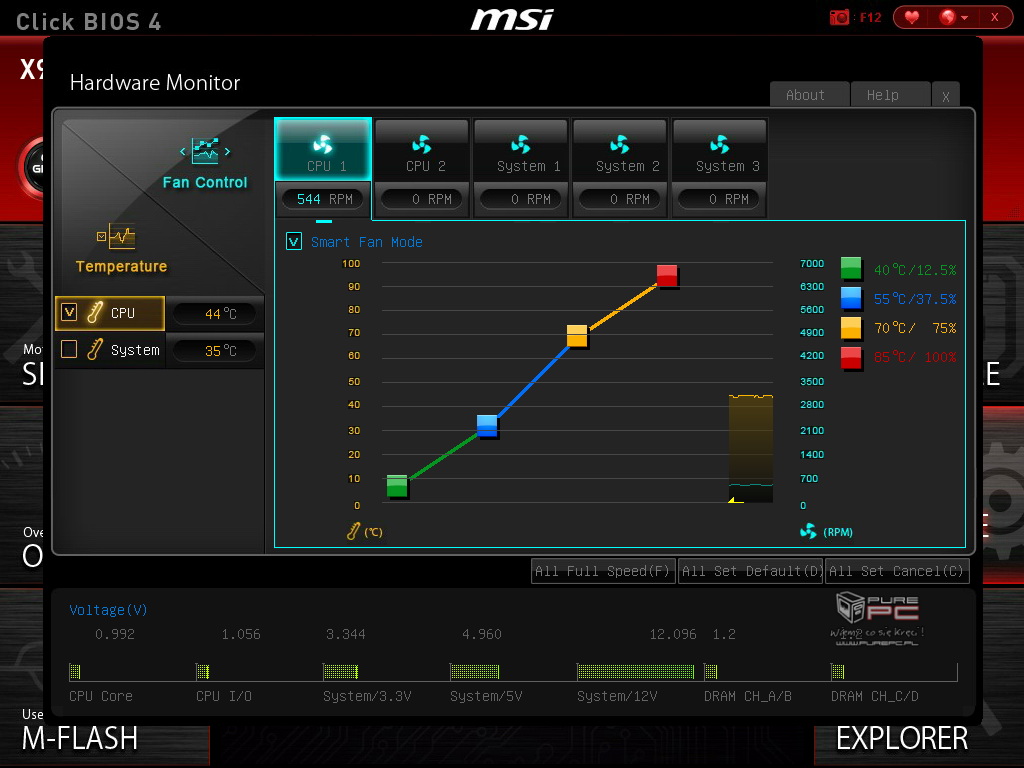The image size is (1024, 768).
Task: Click the All Full Speed(F) button
Action: (603, 571)
